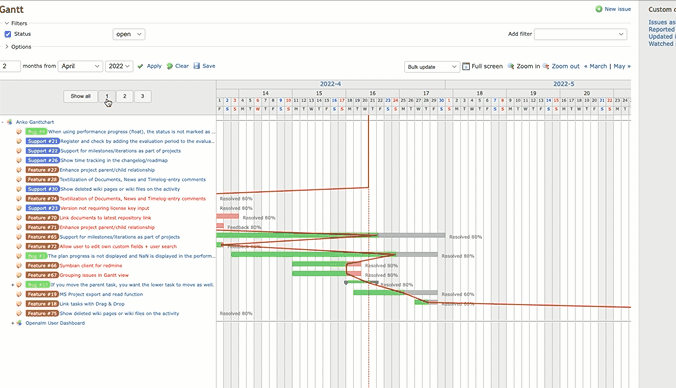Click the 2022-4 month header
Screen dimensions: 676x388
(x=331, y=84)
